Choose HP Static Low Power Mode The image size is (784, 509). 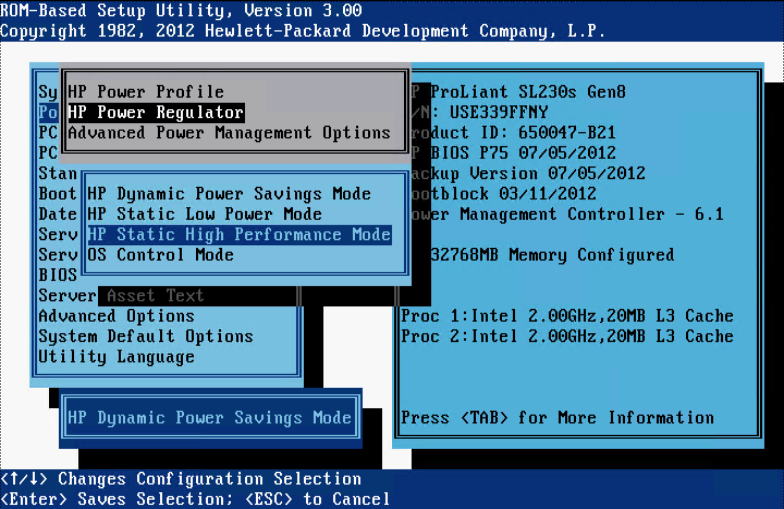tap(204, 214)
